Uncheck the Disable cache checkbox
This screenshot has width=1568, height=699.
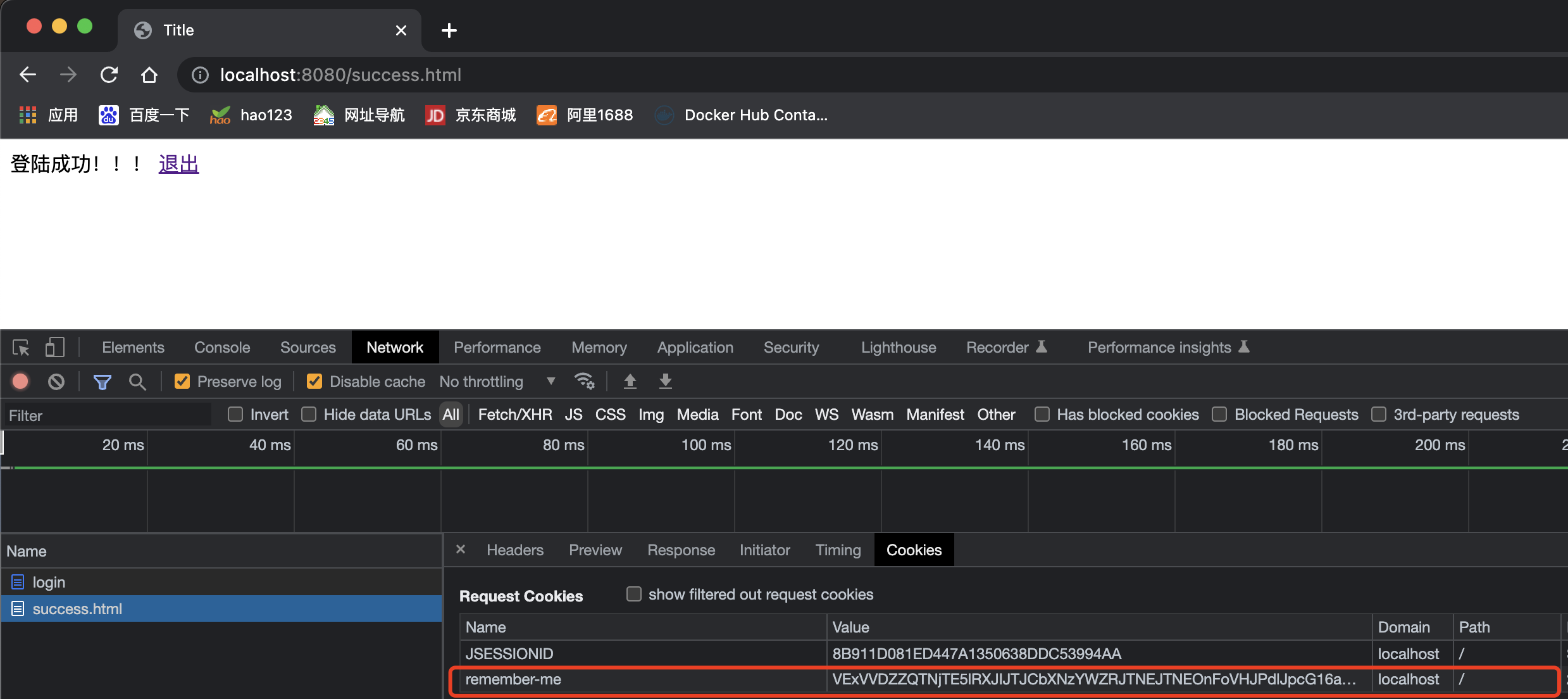(x=314, y=382)
